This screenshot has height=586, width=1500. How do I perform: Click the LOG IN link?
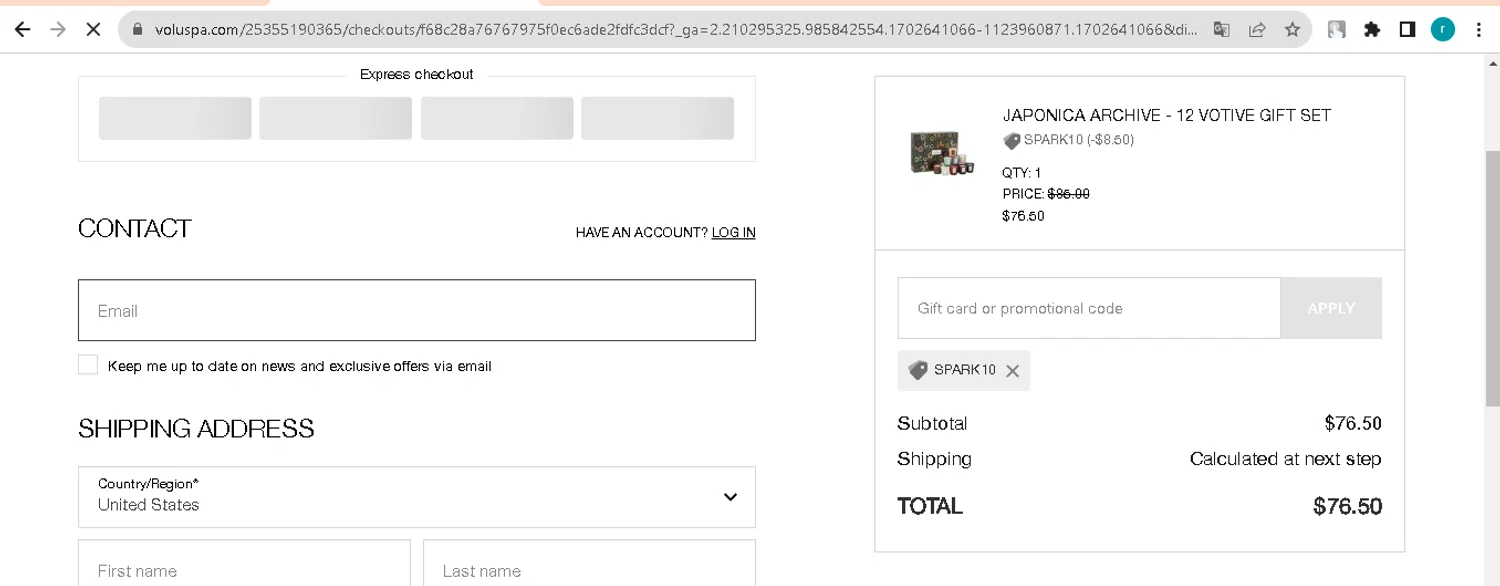[x=733, y=232]
